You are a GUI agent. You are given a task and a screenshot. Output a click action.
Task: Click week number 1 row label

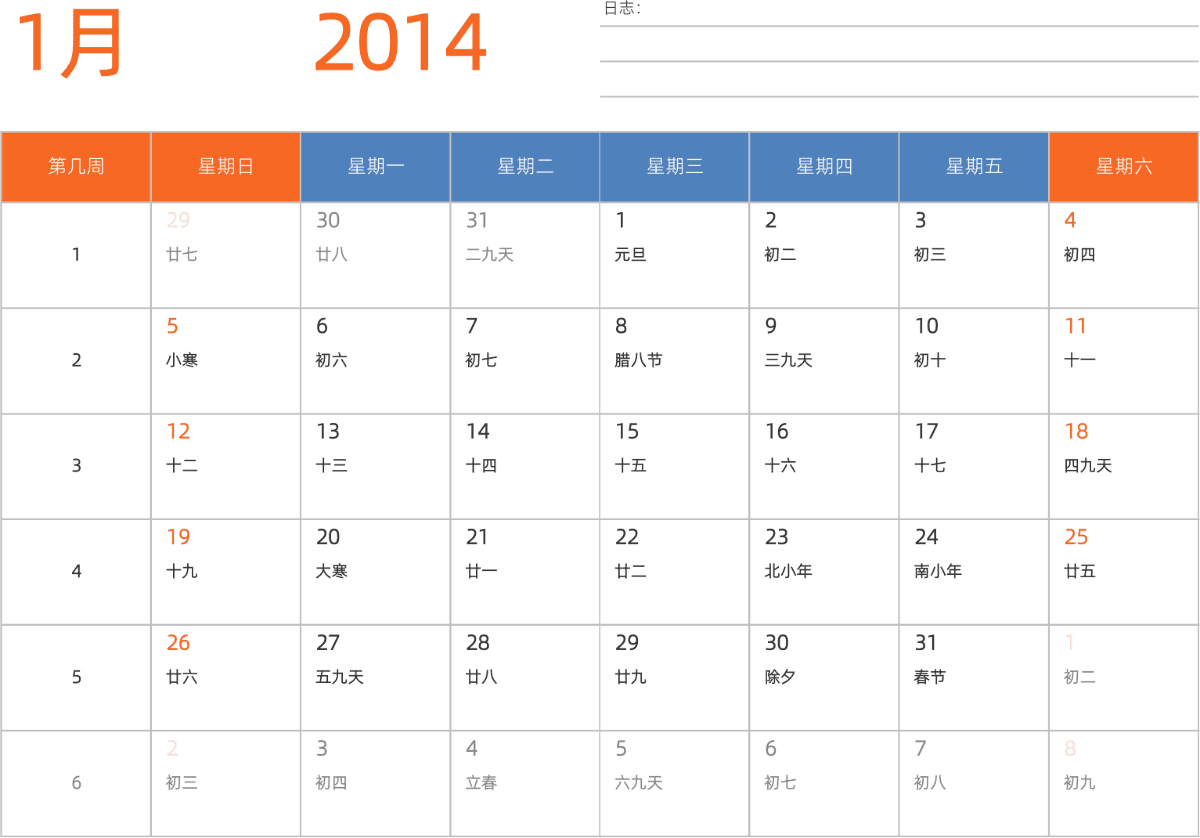(x=76, y=255)
